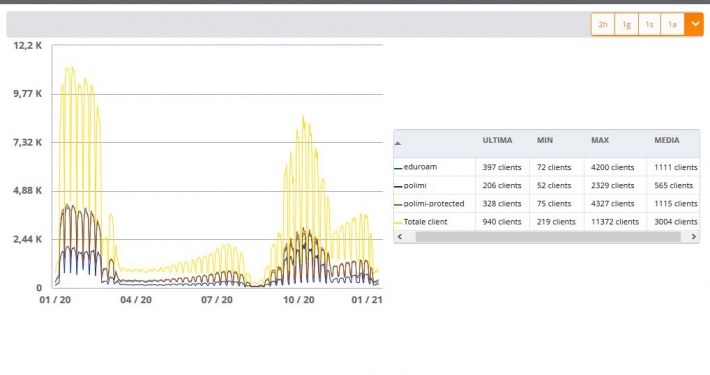710x375 pixels.
Task: Click the scroll left arrow of table scrollbar
Action: (x=400, y=237)
